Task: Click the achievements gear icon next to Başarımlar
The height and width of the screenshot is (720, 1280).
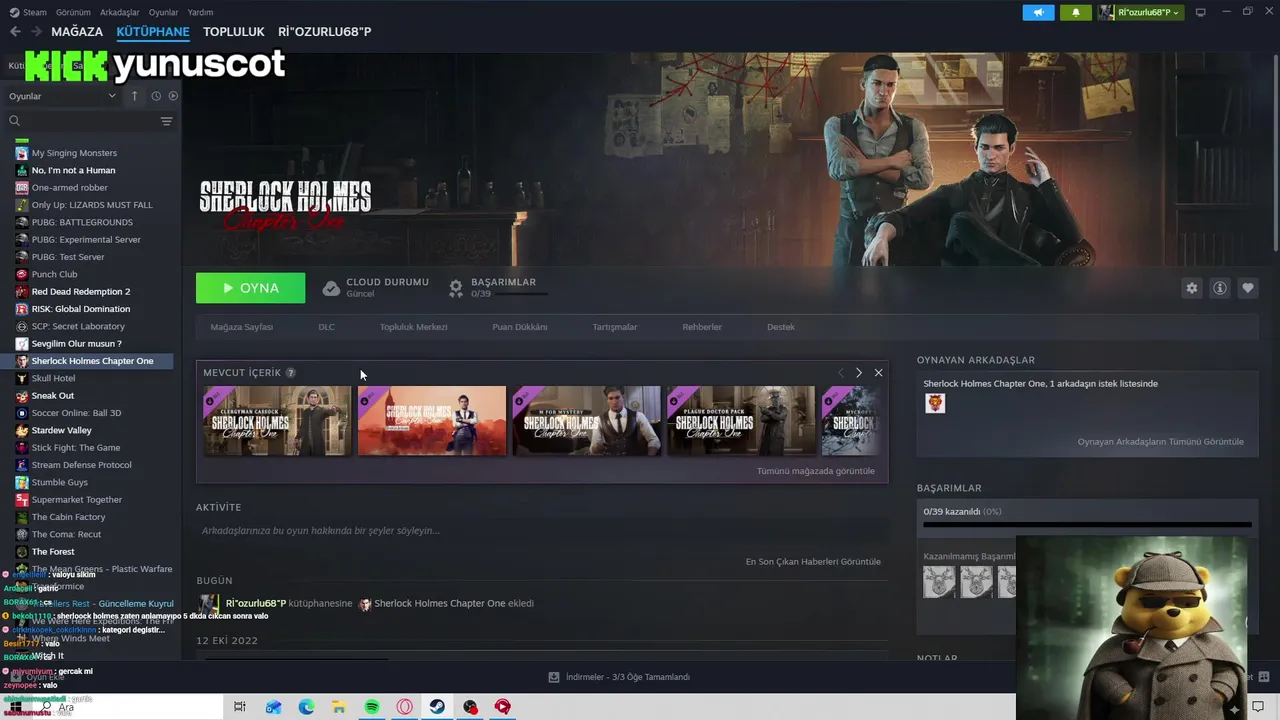Action: pyautogui.click(x=456, y=288)
